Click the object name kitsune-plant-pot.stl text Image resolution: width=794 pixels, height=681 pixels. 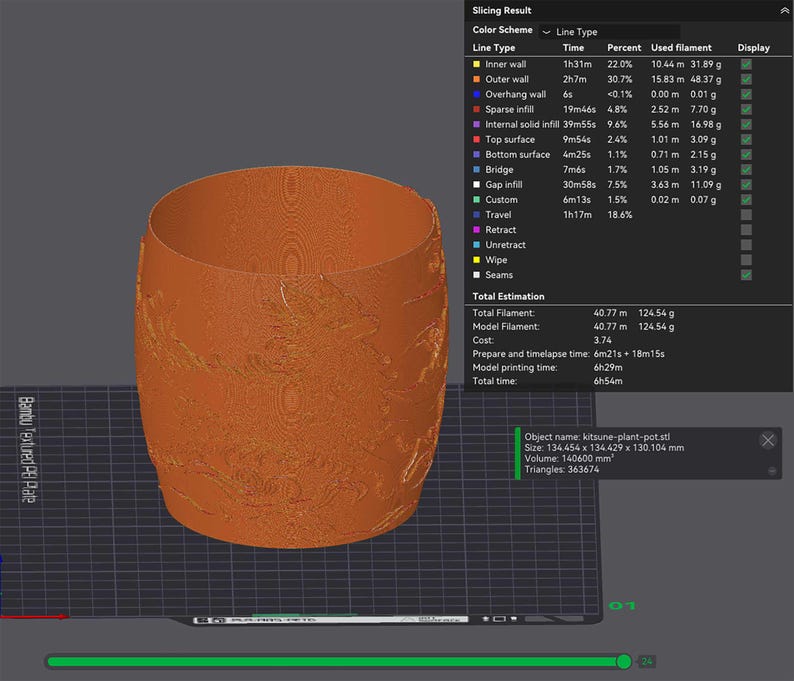coord(626,436)
